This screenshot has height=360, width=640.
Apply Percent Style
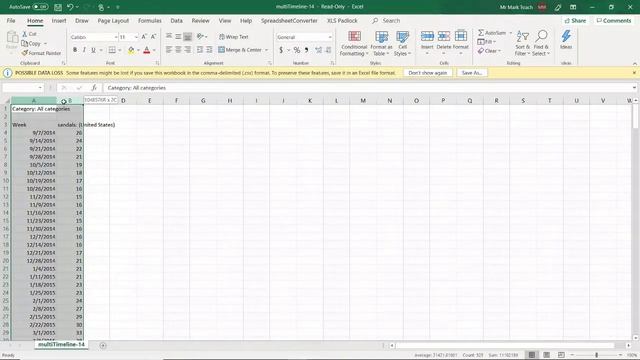click(297, 50)
